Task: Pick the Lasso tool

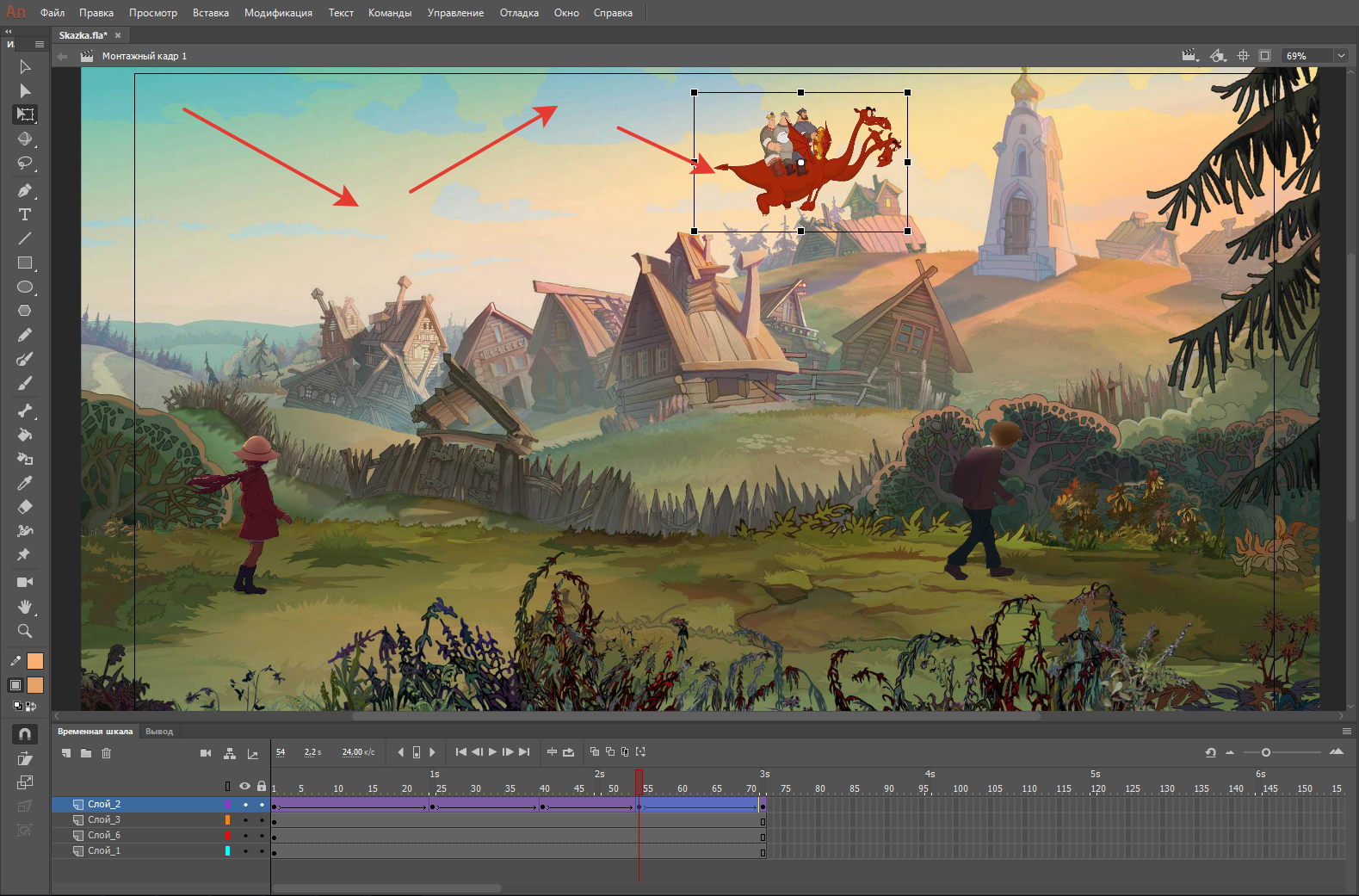Action: tap(25, 163)
